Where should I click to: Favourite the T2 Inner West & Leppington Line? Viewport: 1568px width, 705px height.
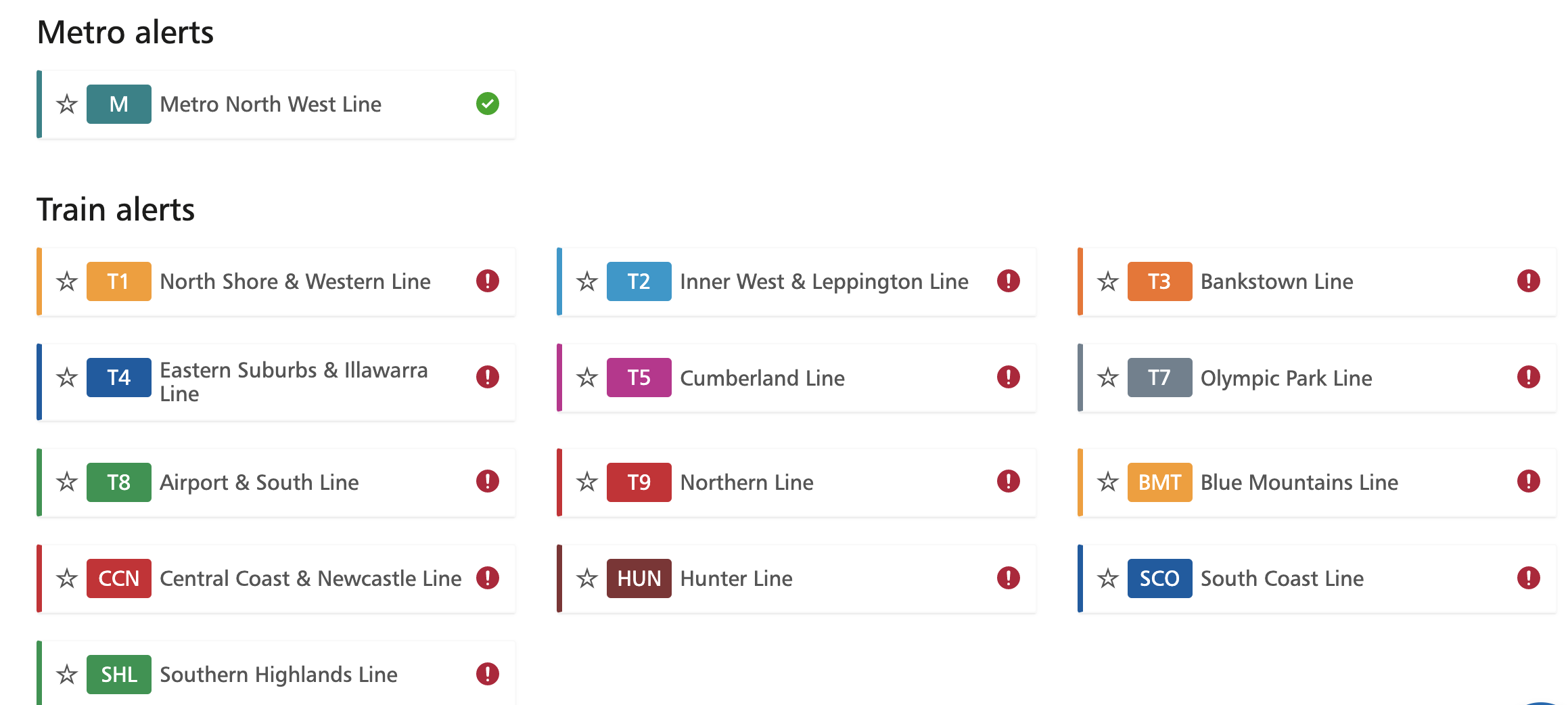click(586, 281)
